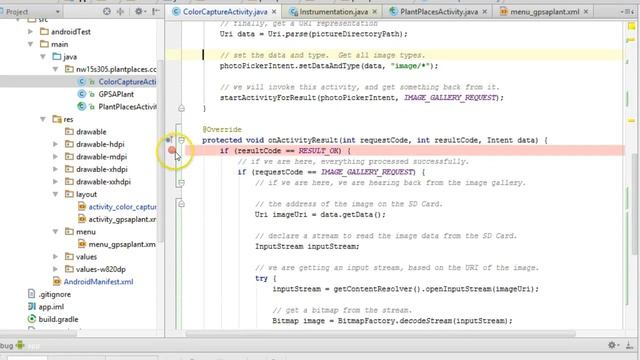Fold block at SD Card address comment
The height and width of the screenshot is (360, 640).
[181, 204]
